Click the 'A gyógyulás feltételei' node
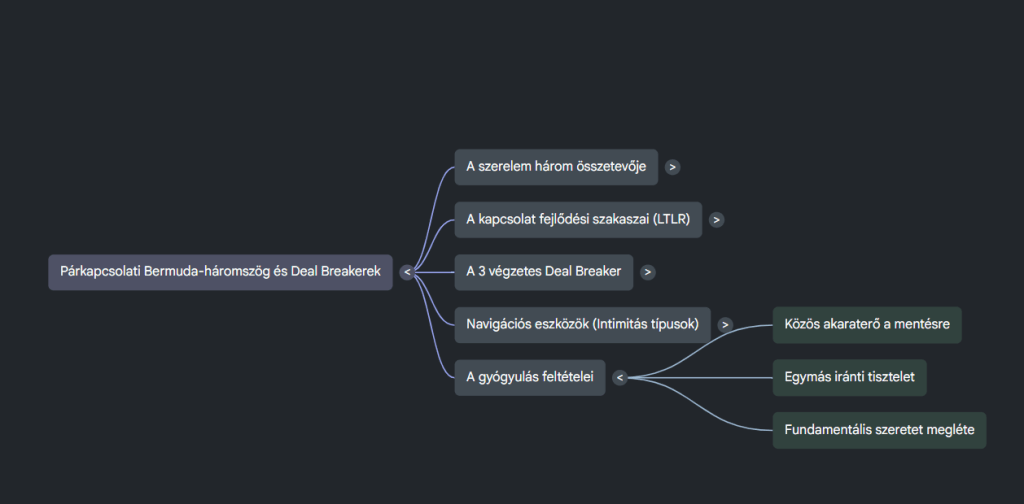Viewport: 1024px width, 504px height. [529, 377]
